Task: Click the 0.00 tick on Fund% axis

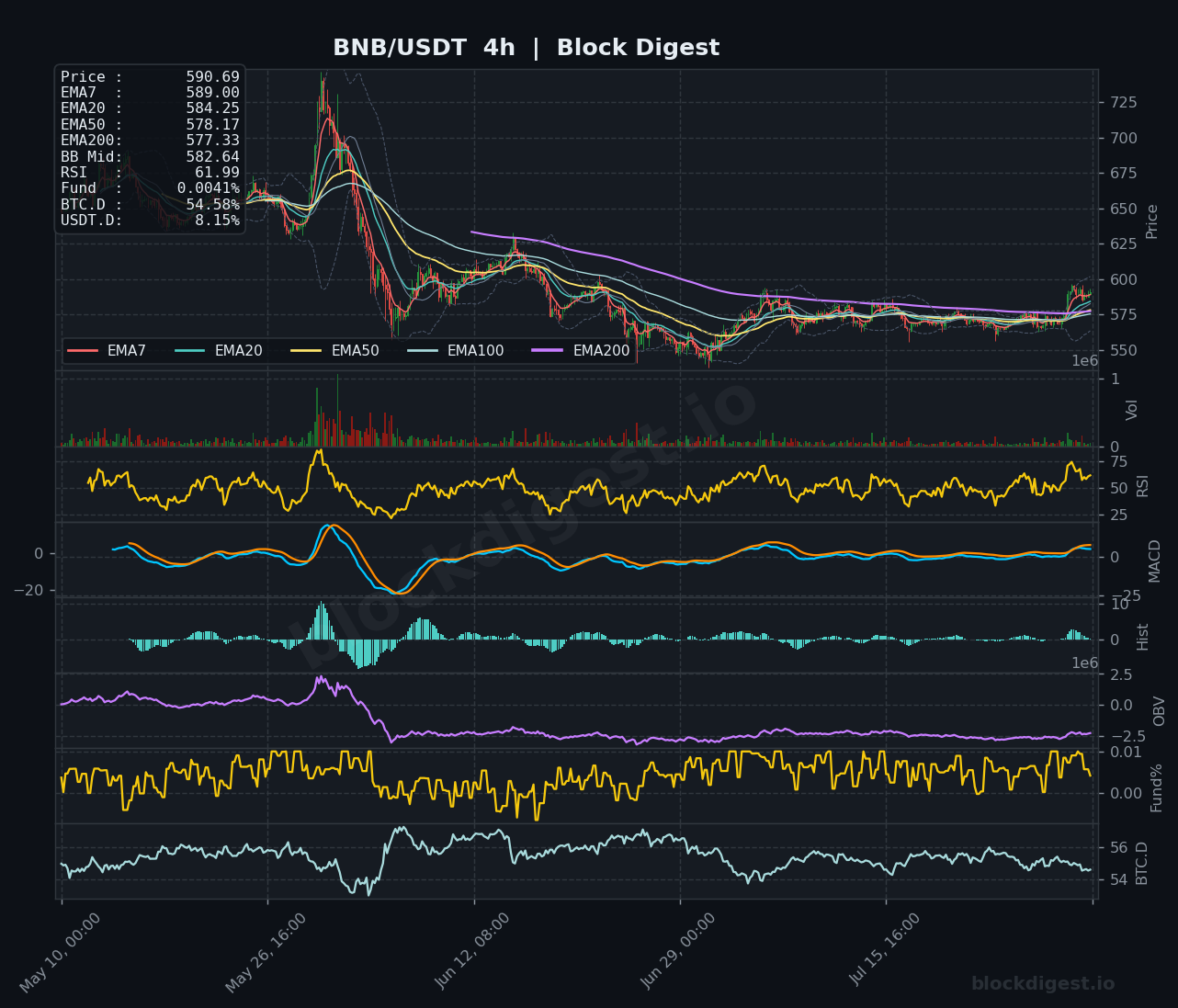Action: [x=1127, y=794]
